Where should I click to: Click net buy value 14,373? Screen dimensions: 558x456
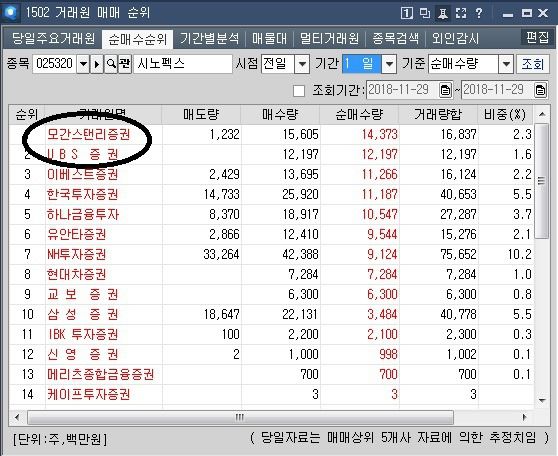tap(379, 135)
